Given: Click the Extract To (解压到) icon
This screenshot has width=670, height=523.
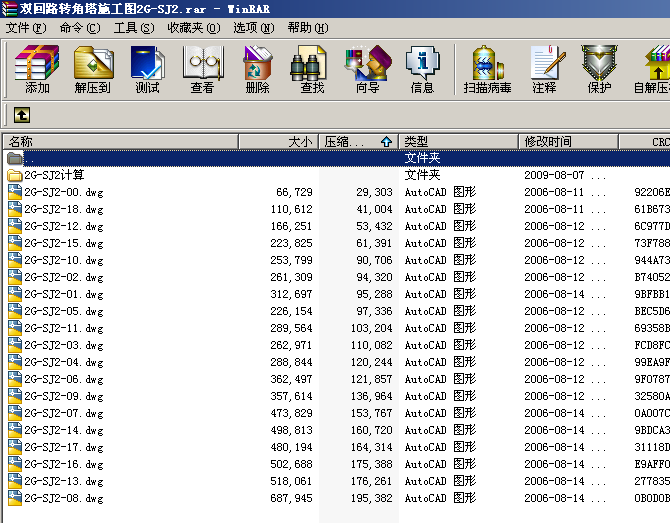Looking at the screenshot, I should pyautogui.click(x=93, y=63).
